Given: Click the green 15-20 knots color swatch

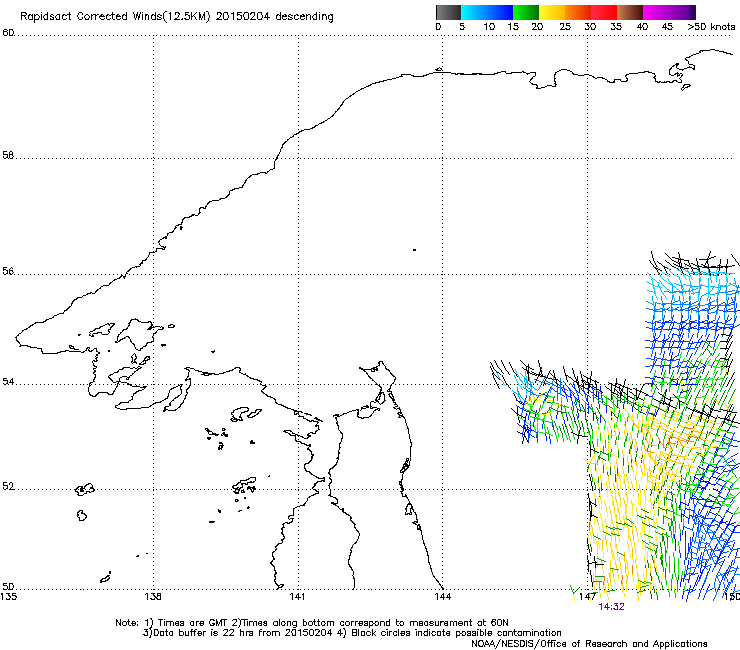Looking at the screenshot, I should (526, 12).
